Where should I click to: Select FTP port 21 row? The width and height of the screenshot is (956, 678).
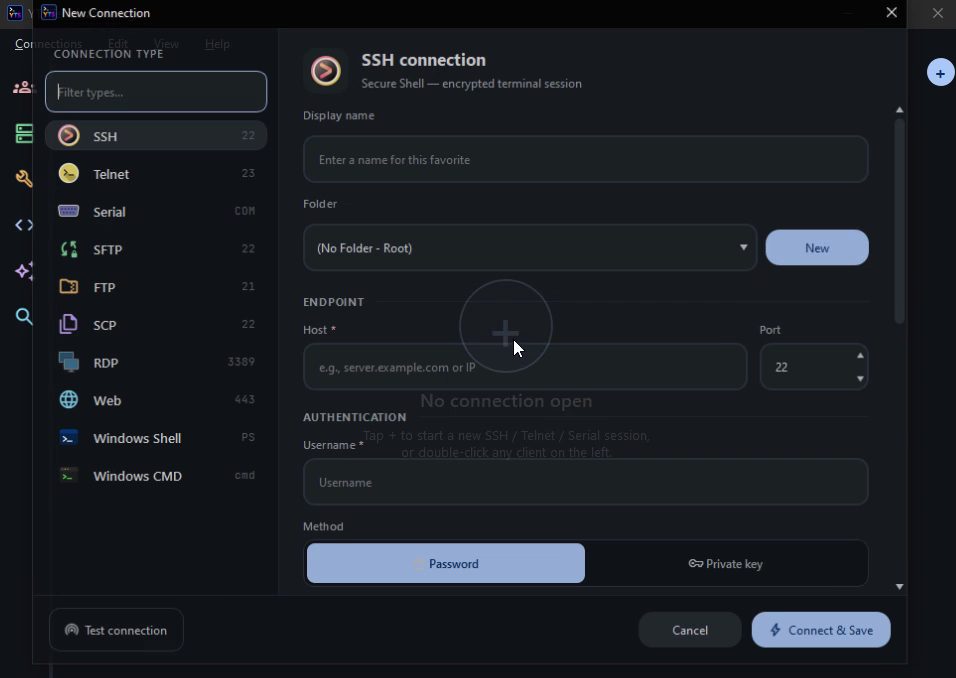pyautogui.click(x=156, y=287)
